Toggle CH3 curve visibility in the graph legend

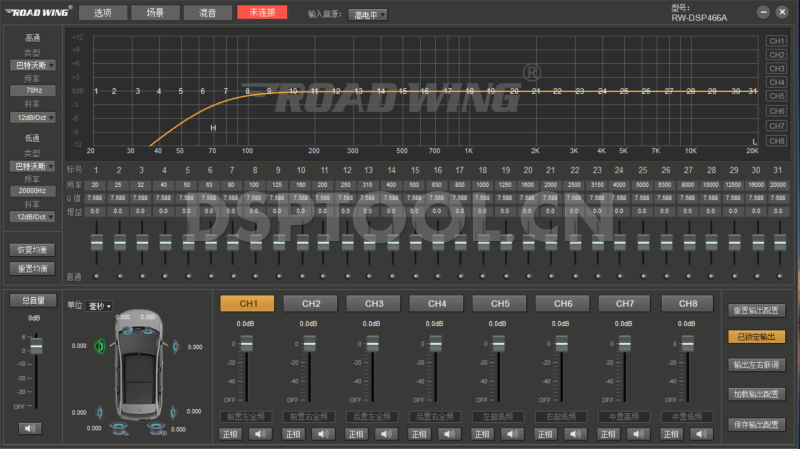[x=776, y=69]
